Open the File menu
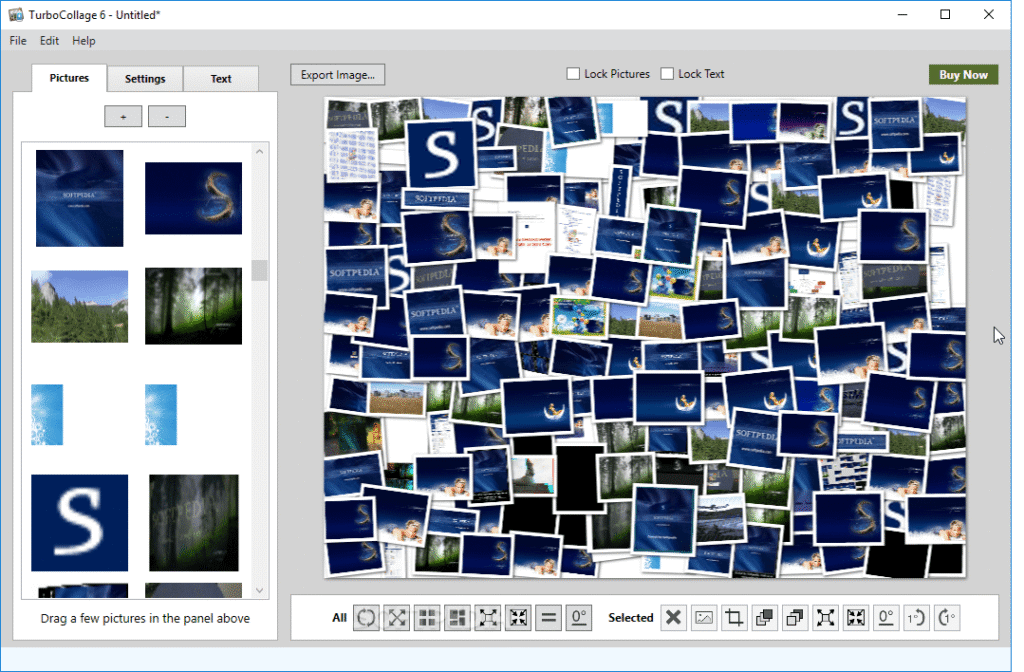Screen dimensions: 1024x672 (x=18, y=41)
